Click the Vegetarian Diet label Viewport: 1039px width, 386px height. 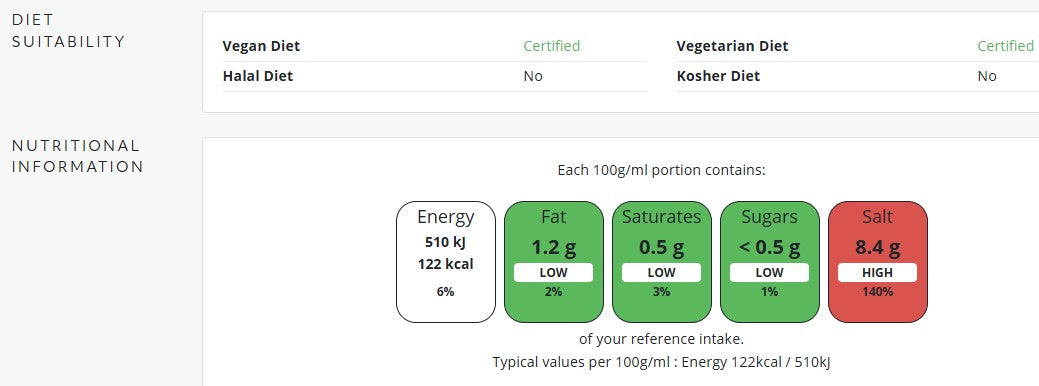tap(732, 46)
